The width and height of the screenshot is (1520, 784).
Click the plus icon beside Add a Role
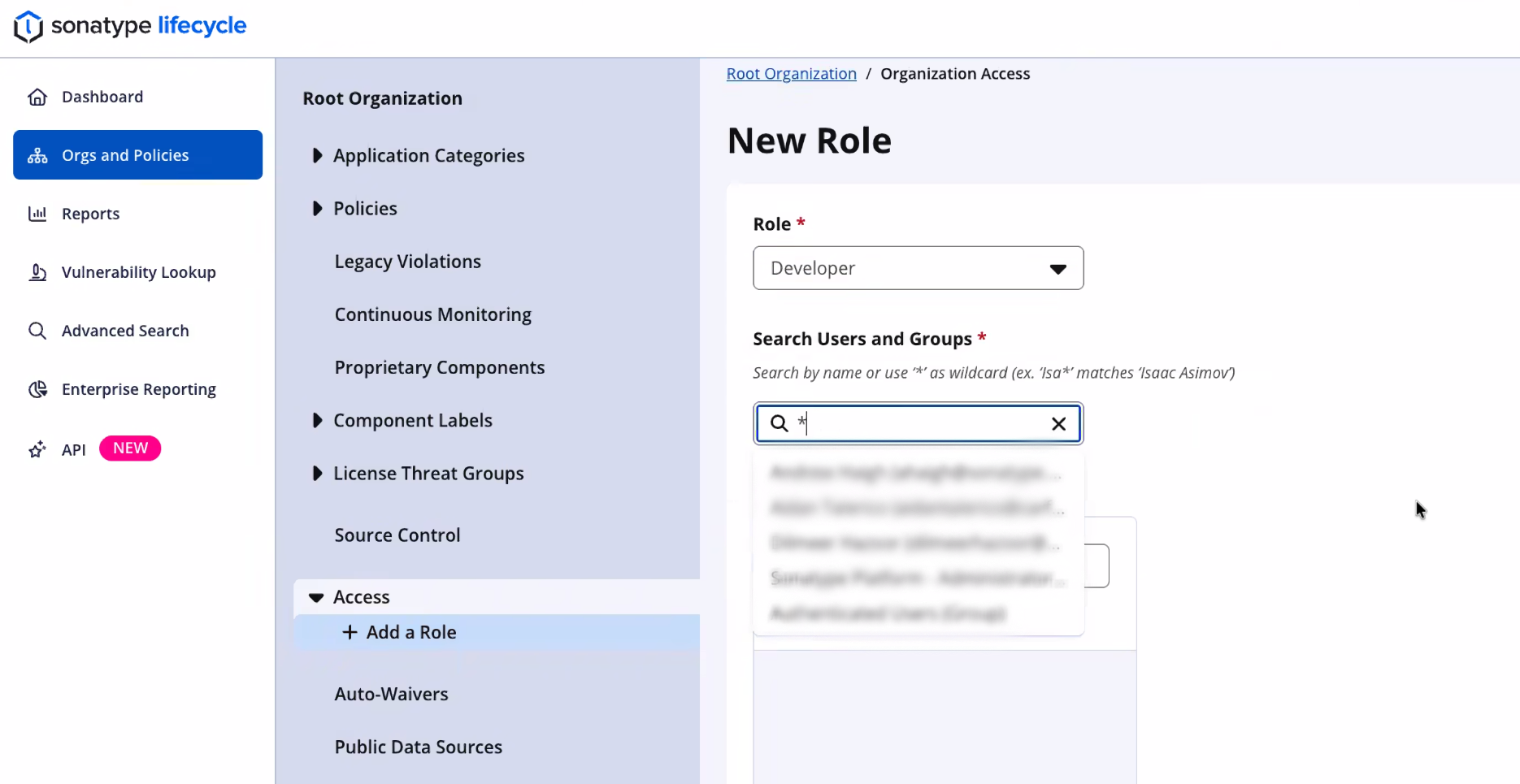[x=350, y=632]
